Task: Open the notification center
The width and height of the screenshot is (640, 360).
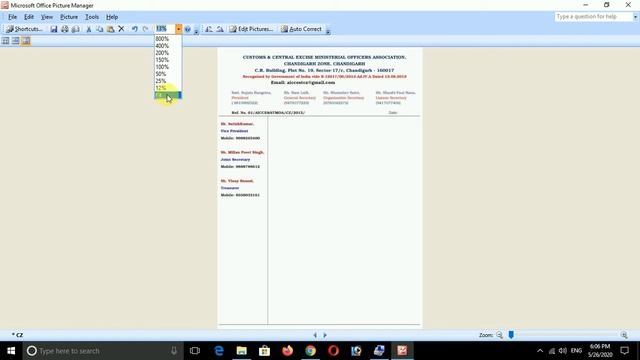Action: [x=624, y=351]
